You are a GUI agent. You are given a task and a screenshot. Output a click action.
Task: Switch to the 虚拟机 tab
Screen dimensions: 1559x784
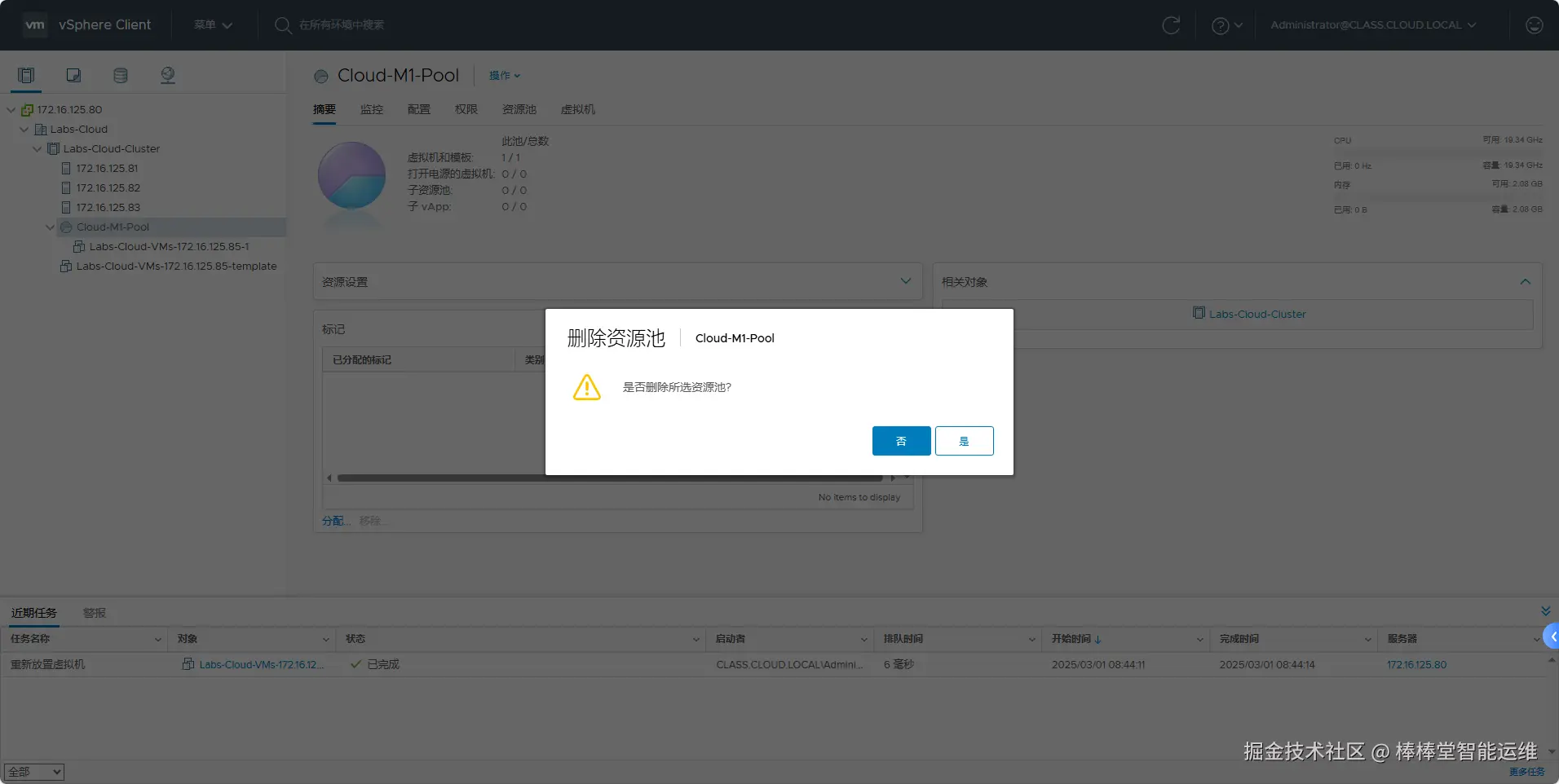coord(578,109)
